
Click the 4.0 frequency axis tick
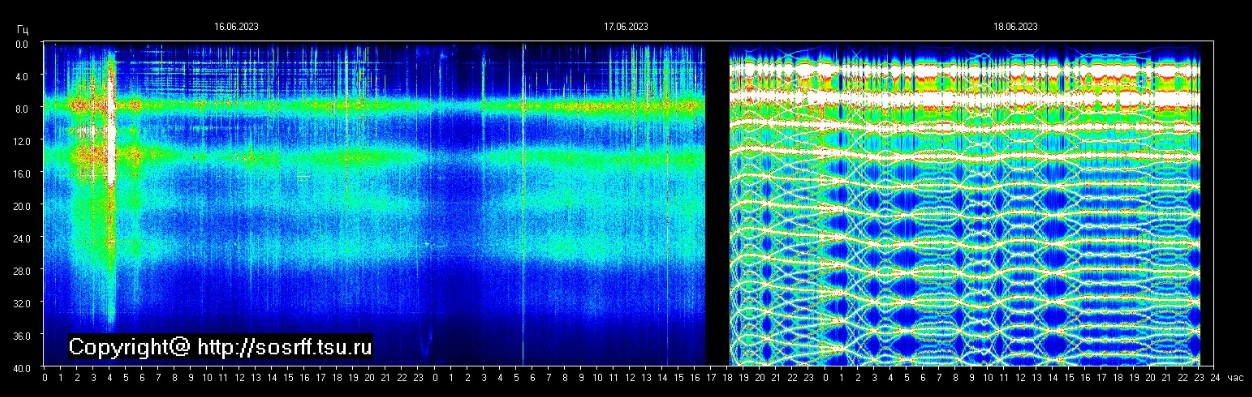(22, 76)
